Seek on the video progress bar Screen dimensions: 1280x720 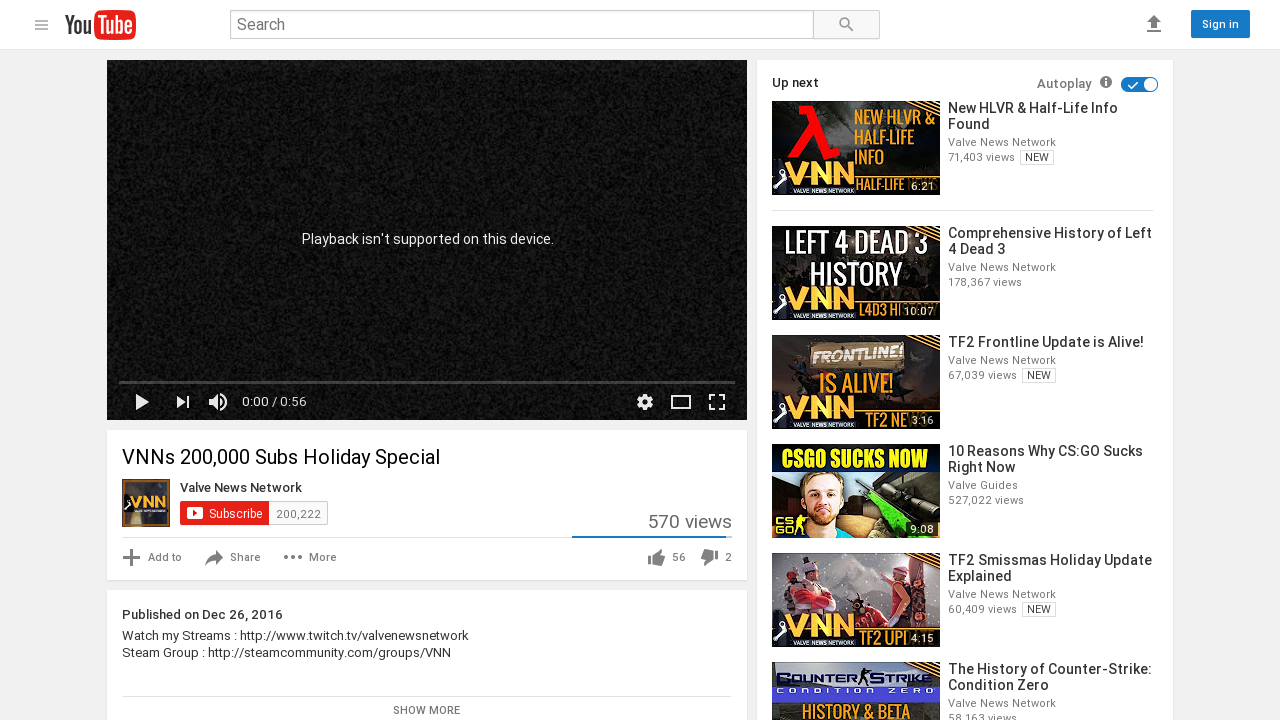click(x=427, y=382)
